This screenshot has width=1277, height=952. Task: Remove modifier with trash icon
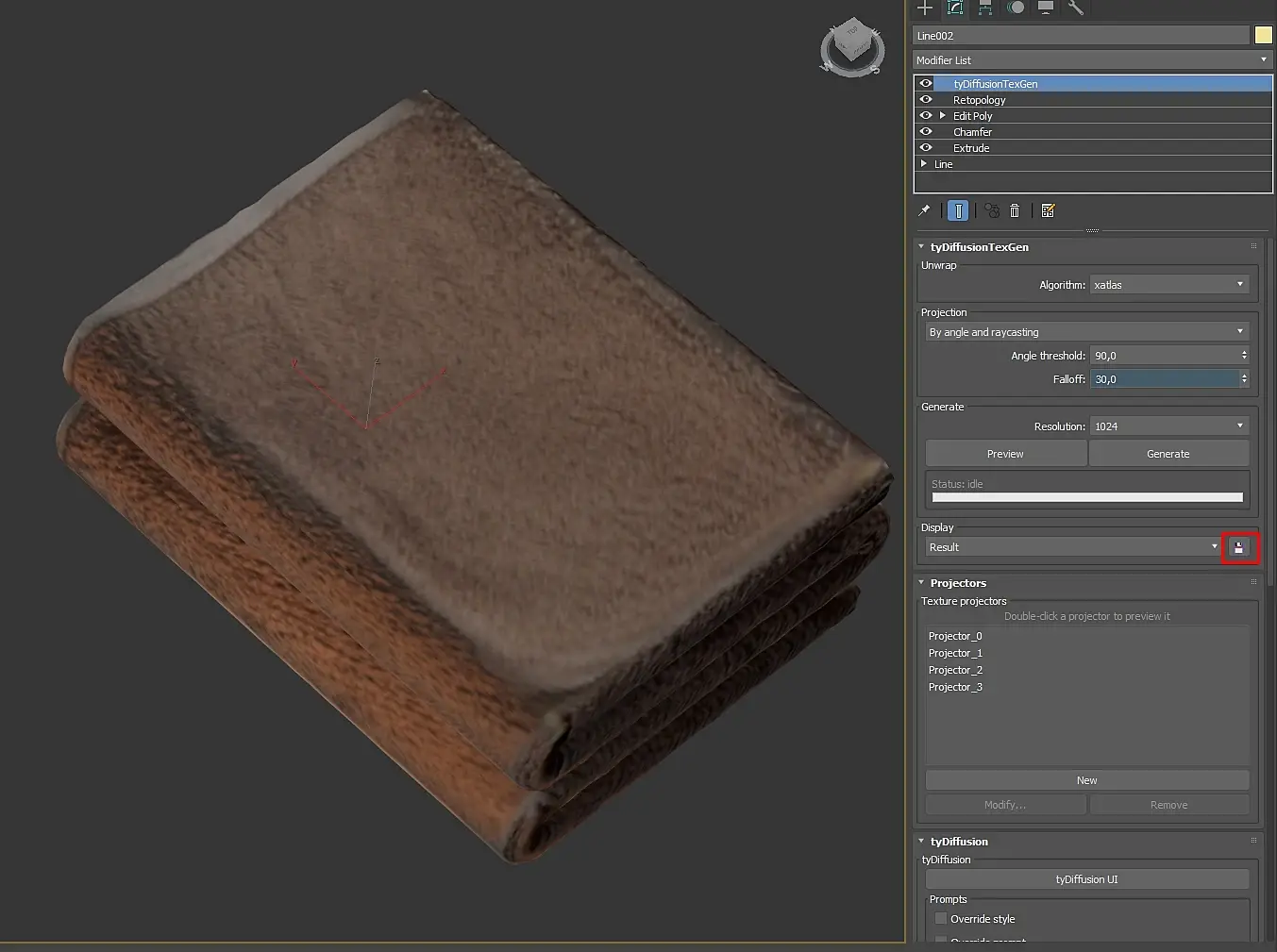pyautogui.click(x=1015, y=210)
